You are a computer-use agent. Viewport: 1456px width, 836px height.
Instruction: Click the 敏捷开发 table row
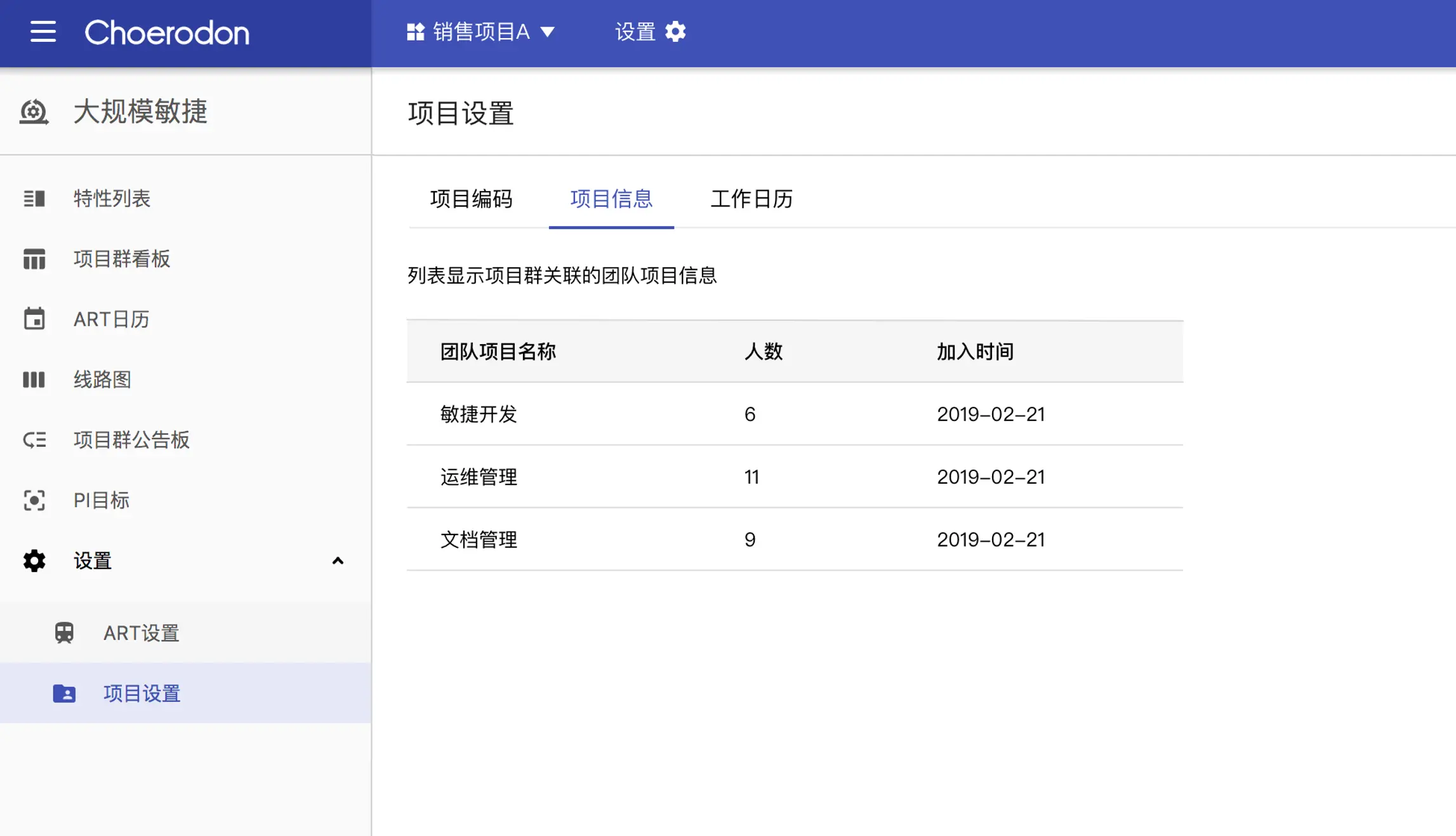click(795, 414)
